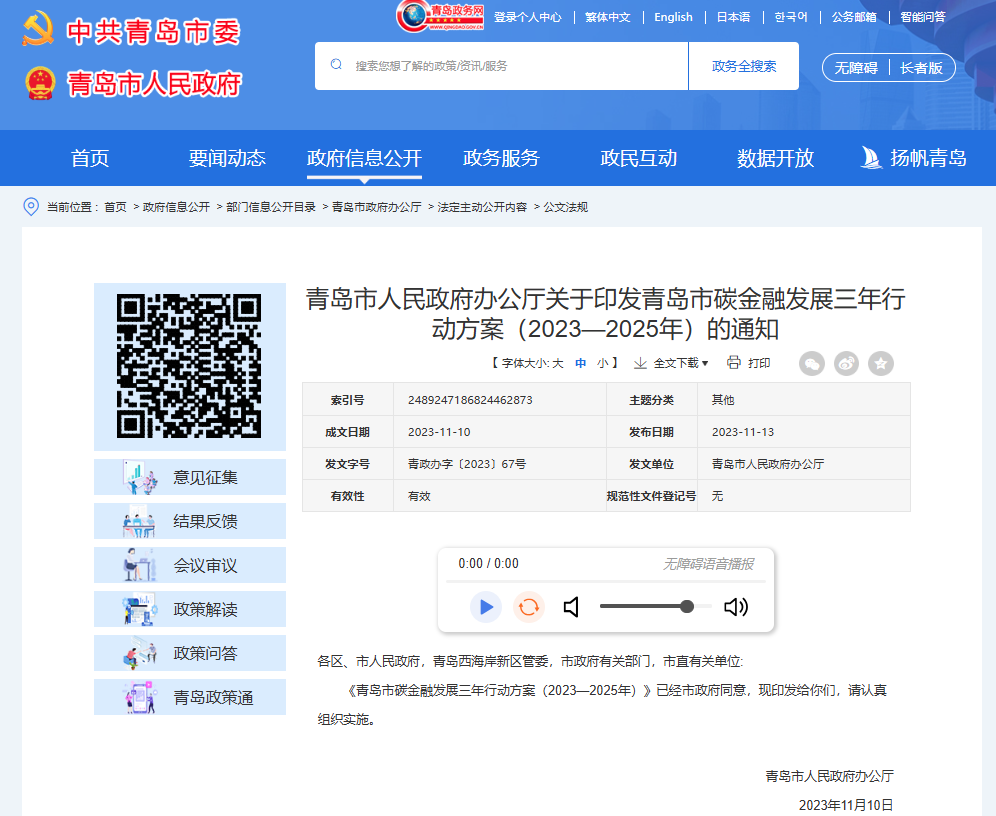This screenshot has height=816, width=996.
Task: Click the audio volume slider track
Action: tap(650, 606)
